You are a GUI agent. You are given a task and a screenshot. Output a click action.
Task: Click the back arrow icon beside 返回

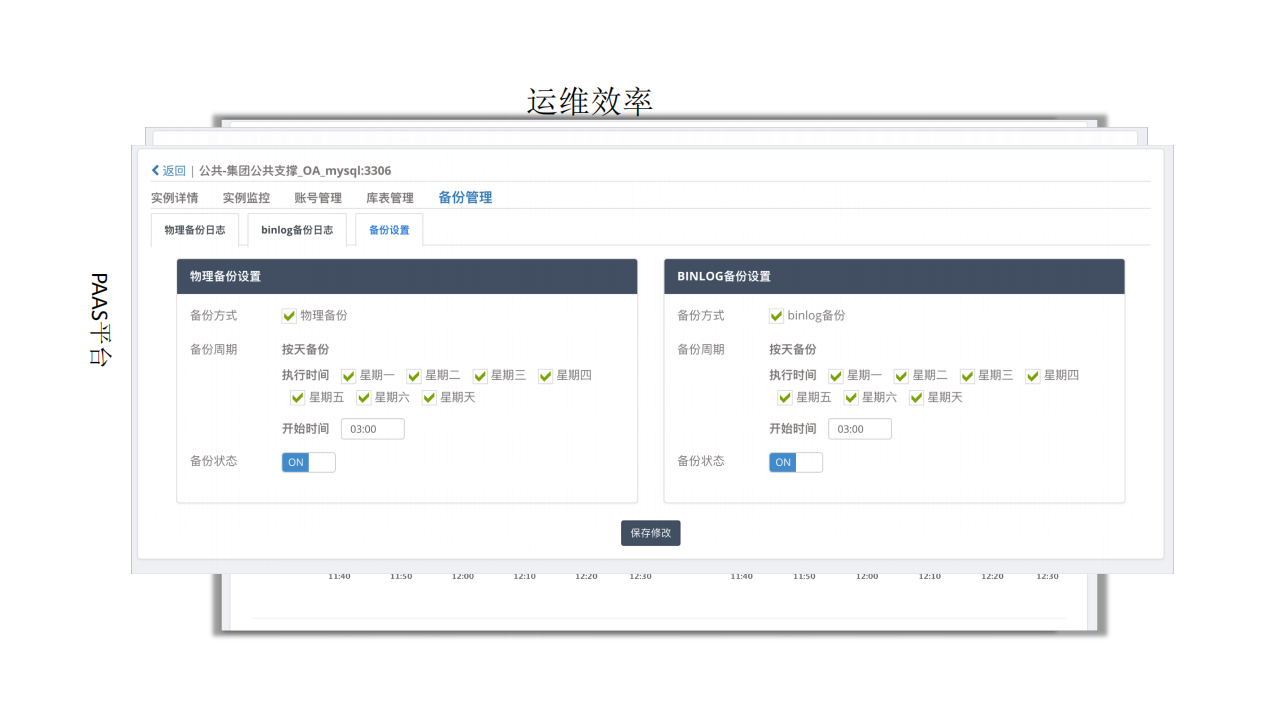tap(155, 170)
